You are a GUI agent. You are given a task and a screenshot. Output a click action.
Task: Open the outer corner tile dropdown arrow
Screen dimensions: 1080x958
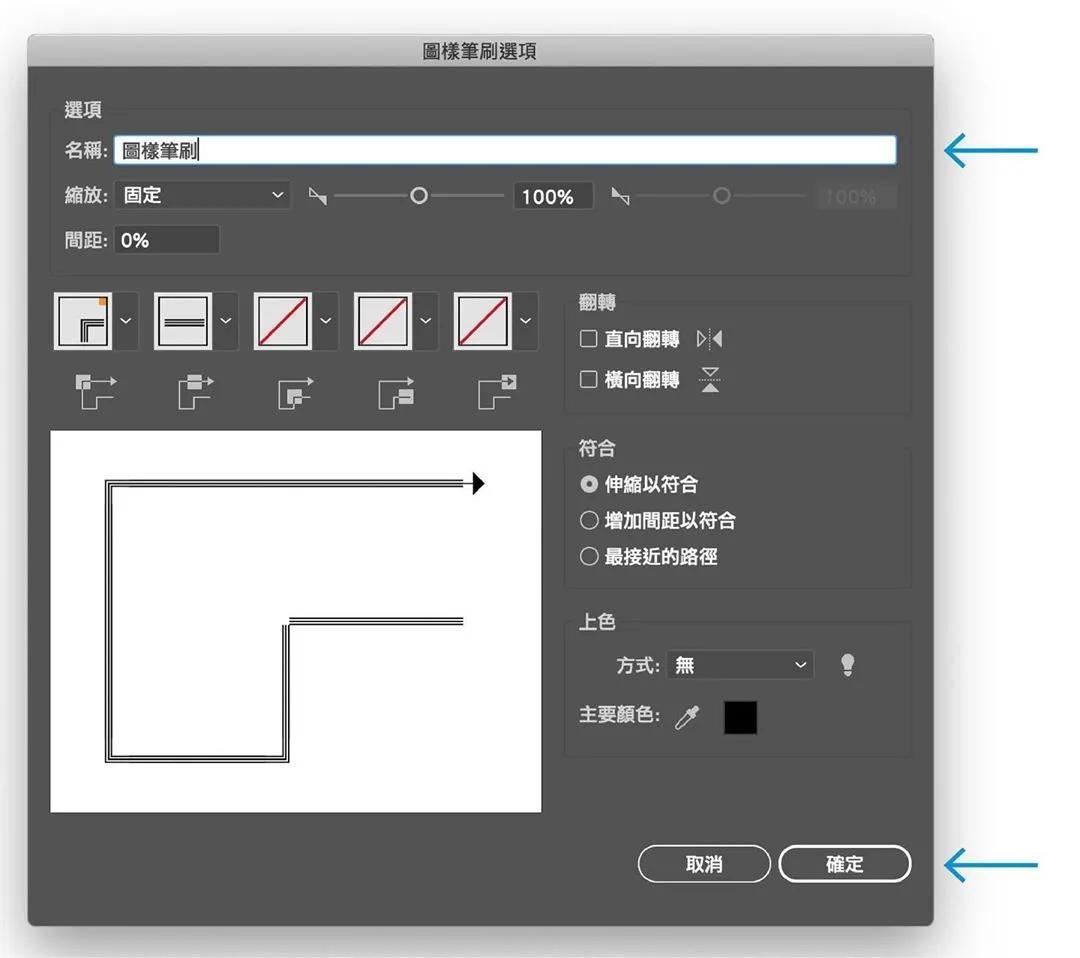click(x=126, y=321)
